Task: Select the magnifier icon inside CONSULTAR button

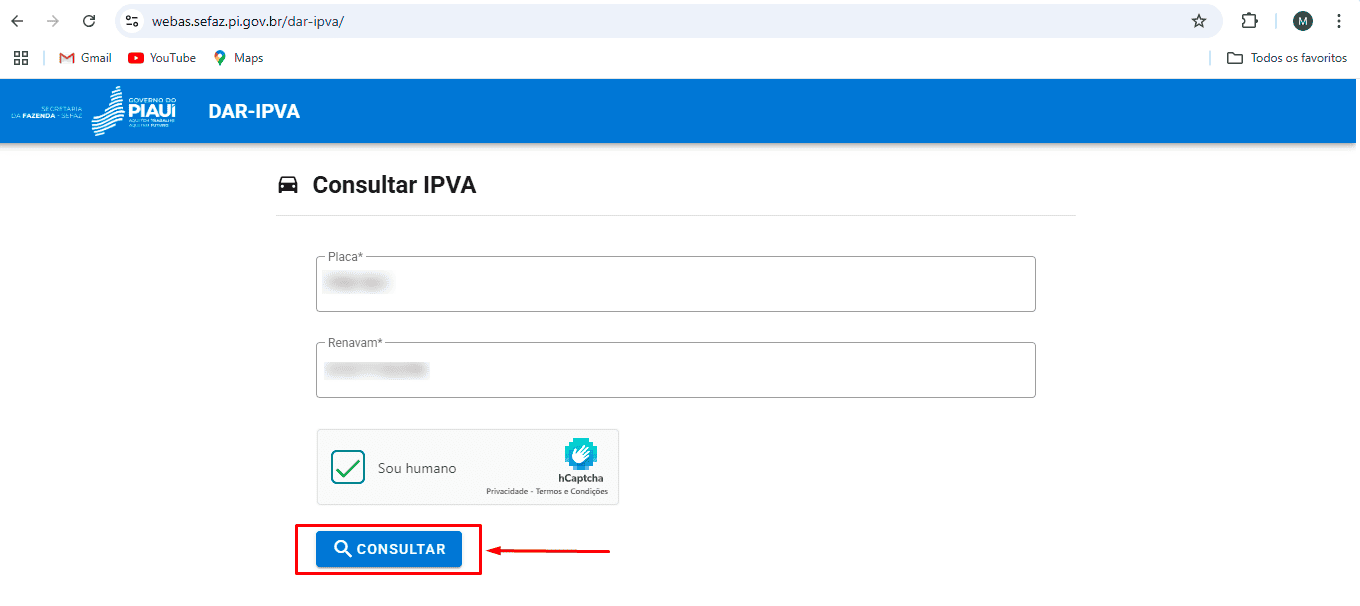Action: [x=343, y=549]
